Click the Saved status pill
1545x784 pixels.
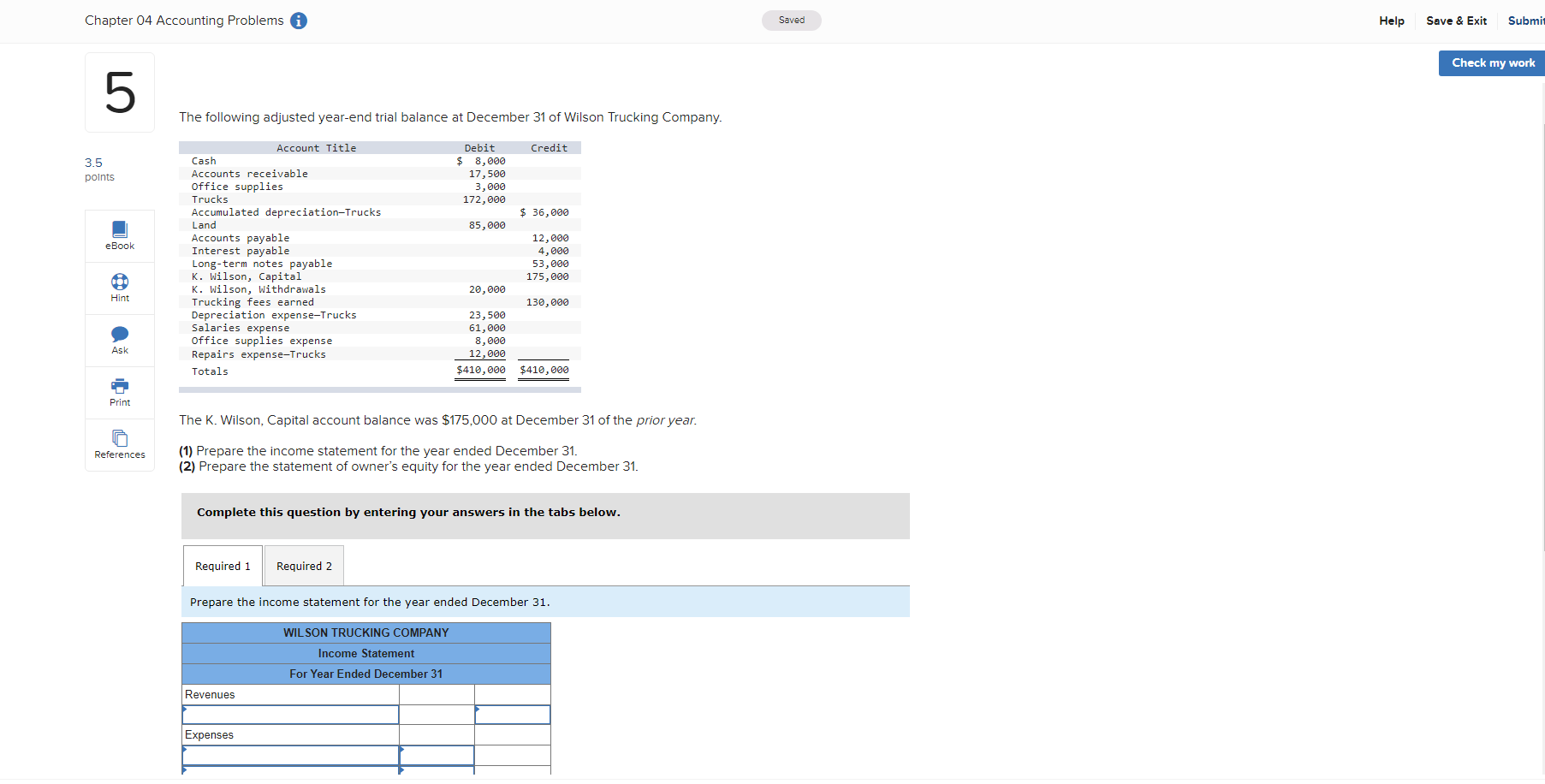click(791, 20)
